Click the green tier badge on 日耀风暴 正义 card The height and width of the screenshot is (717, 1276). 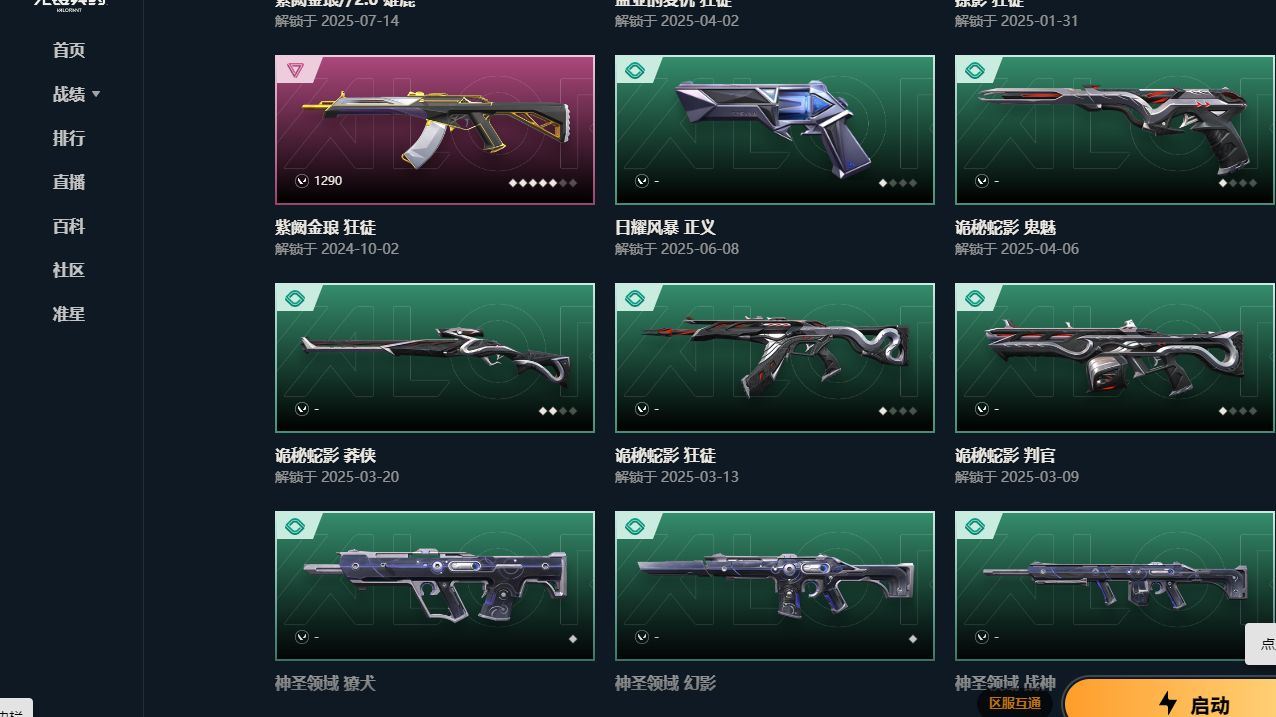634,70
